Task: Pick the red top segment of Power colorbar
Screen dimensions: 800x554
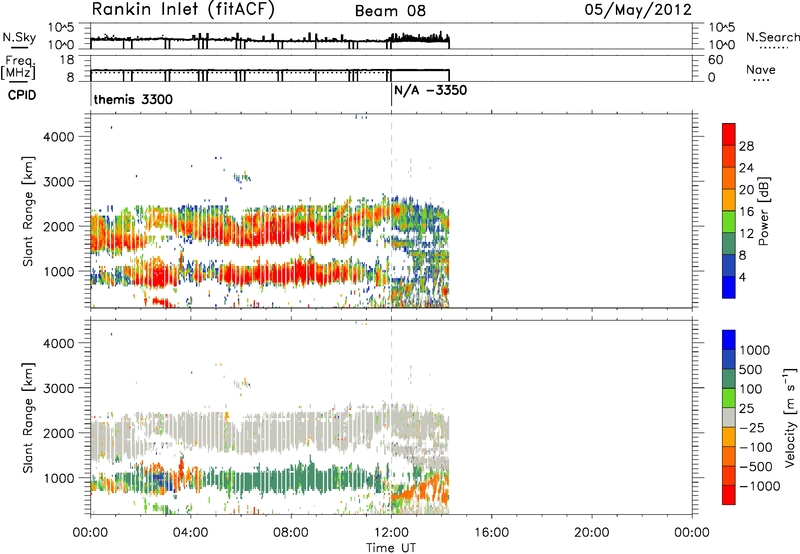Action: pyautogui.click(x=729, y=134)
